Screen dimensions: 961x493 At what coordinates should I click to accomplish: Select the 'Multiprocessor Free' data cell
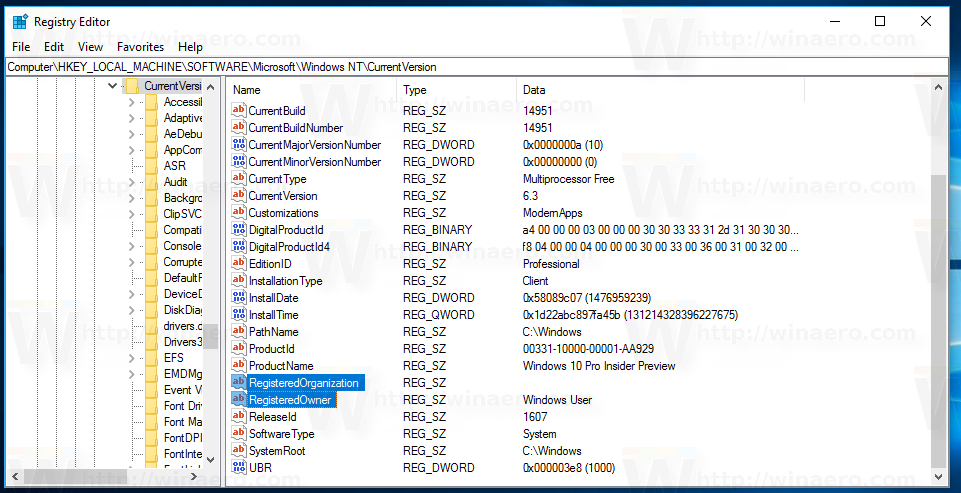[x=568, y=178]
